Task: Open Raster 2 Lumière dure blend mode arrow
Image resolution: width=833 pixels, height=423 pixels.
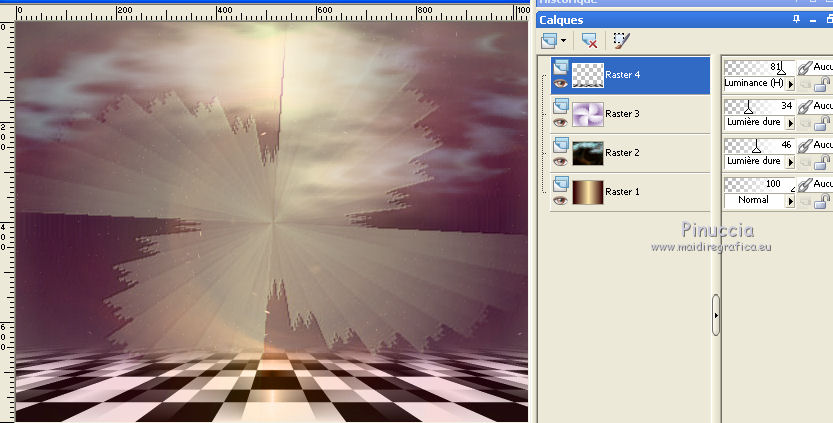Action: click(790, 162)
